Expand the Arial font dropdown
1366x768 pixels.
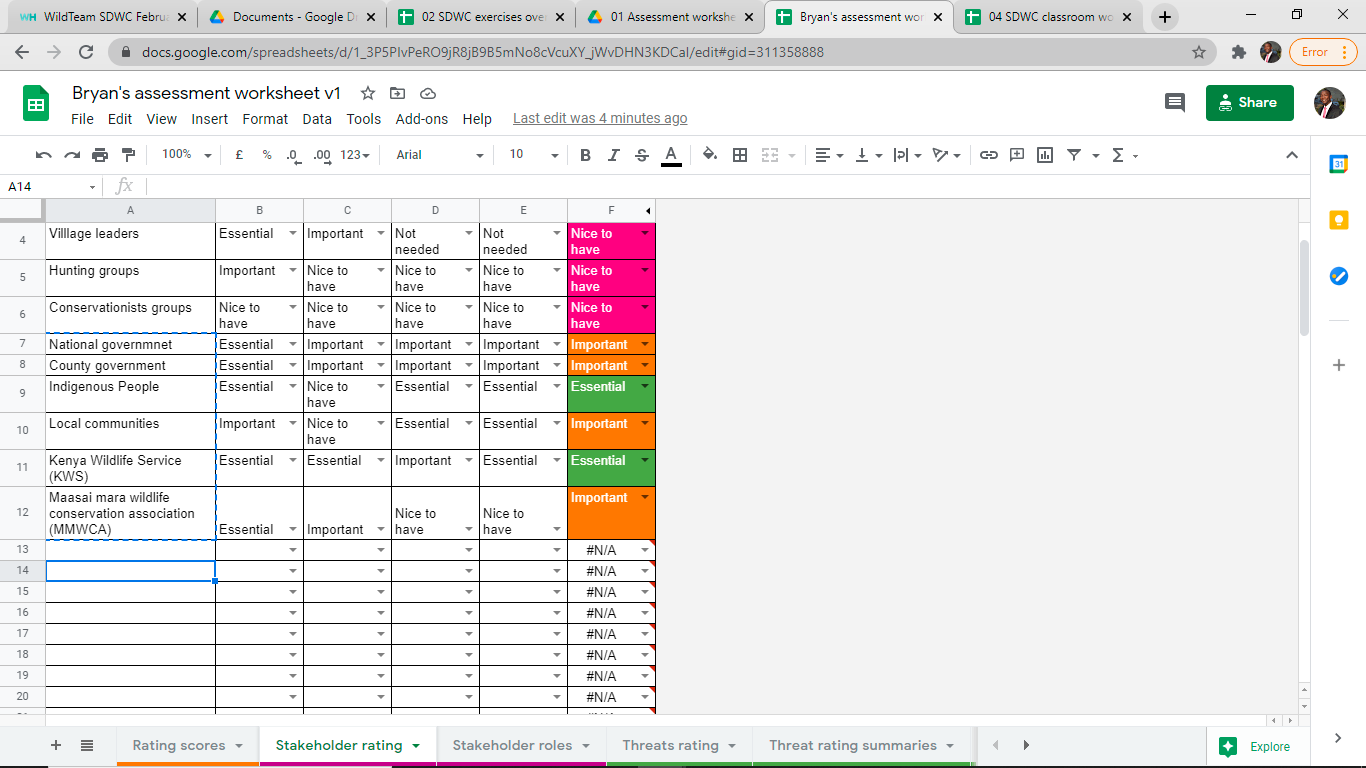pos(439,155)
